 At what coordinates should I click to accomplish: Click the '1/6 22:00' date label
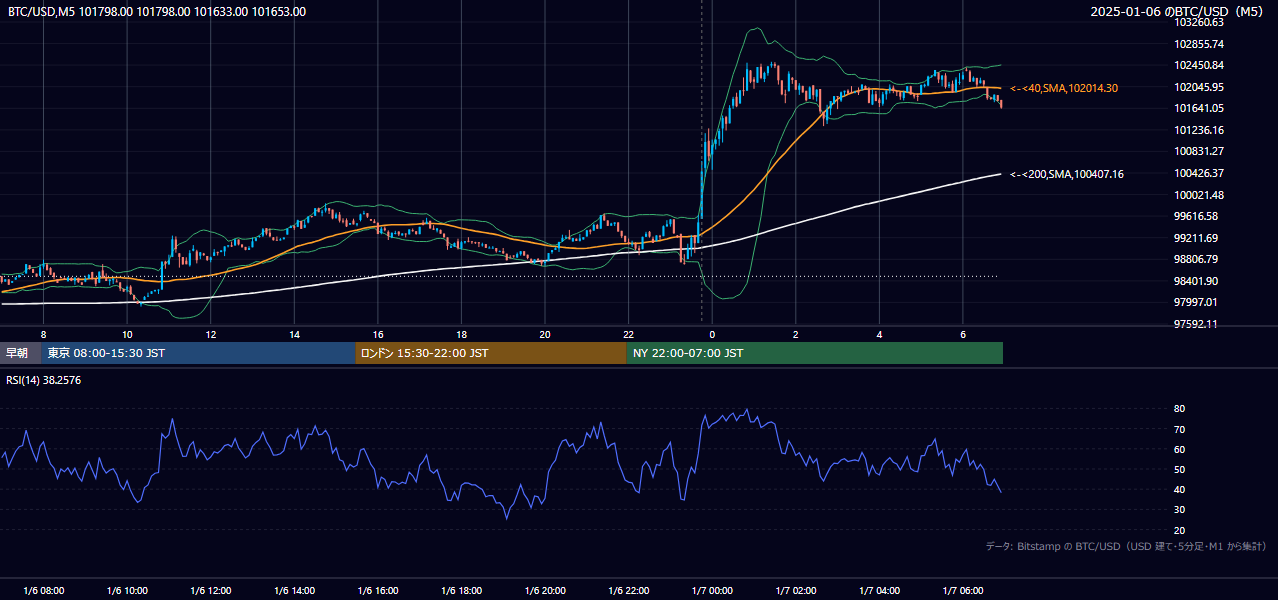tap(628, 590)
